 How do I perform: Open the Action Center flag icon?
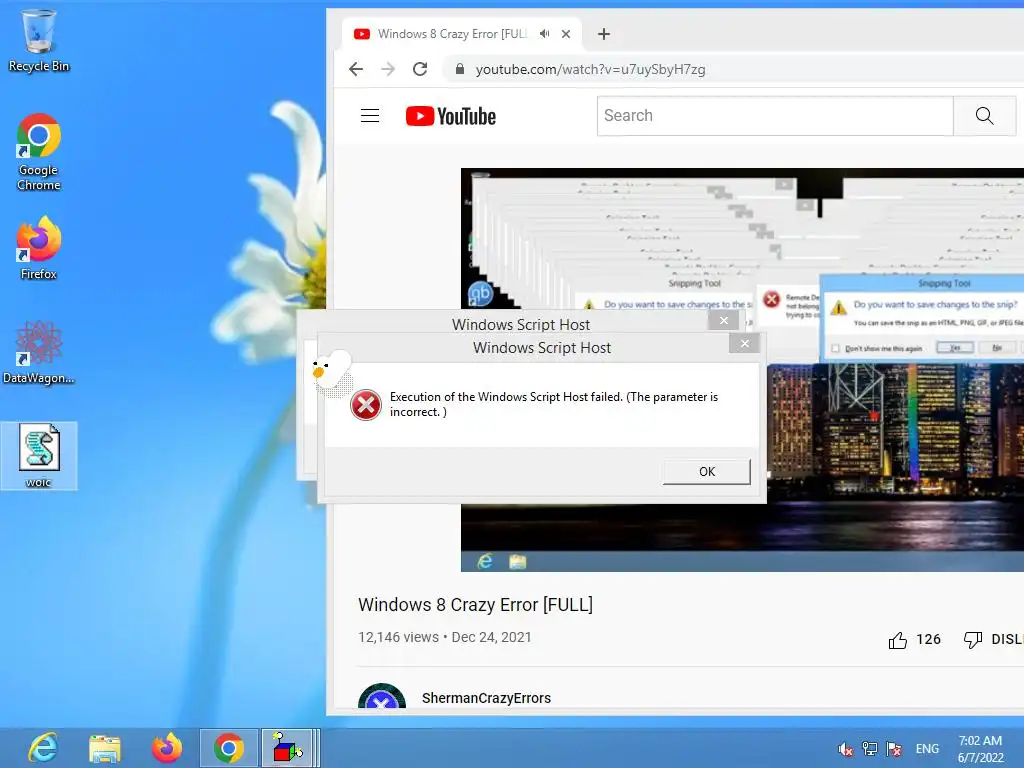[894, 748]
